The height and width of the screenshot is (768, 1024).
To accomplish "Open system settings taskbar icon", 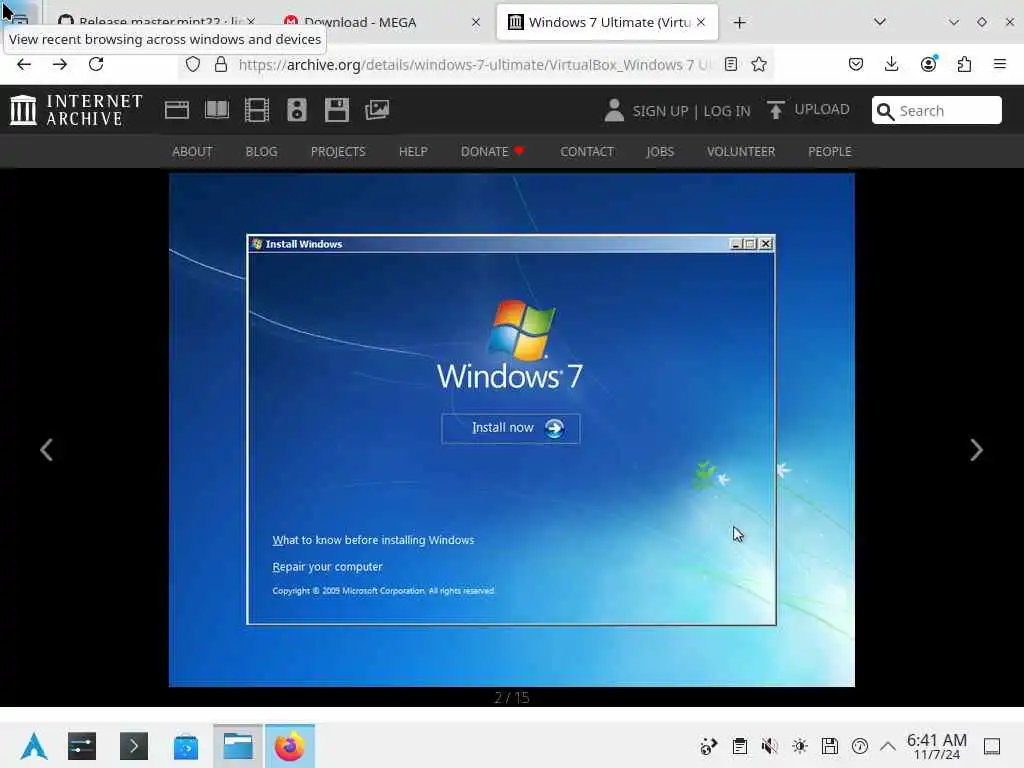I will point(82,746).
